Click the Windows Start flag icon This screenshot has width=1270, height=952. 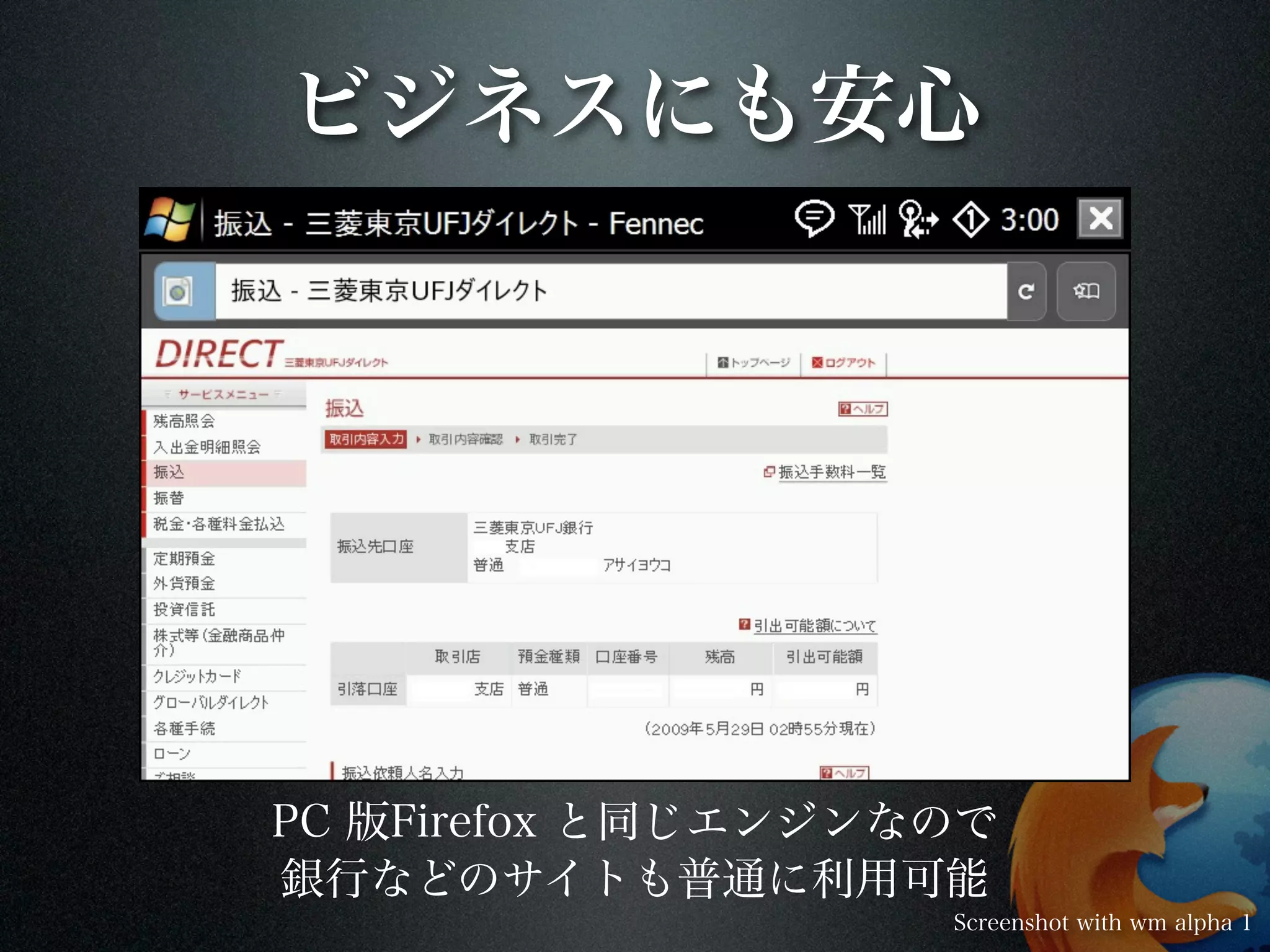click(169, 219)
